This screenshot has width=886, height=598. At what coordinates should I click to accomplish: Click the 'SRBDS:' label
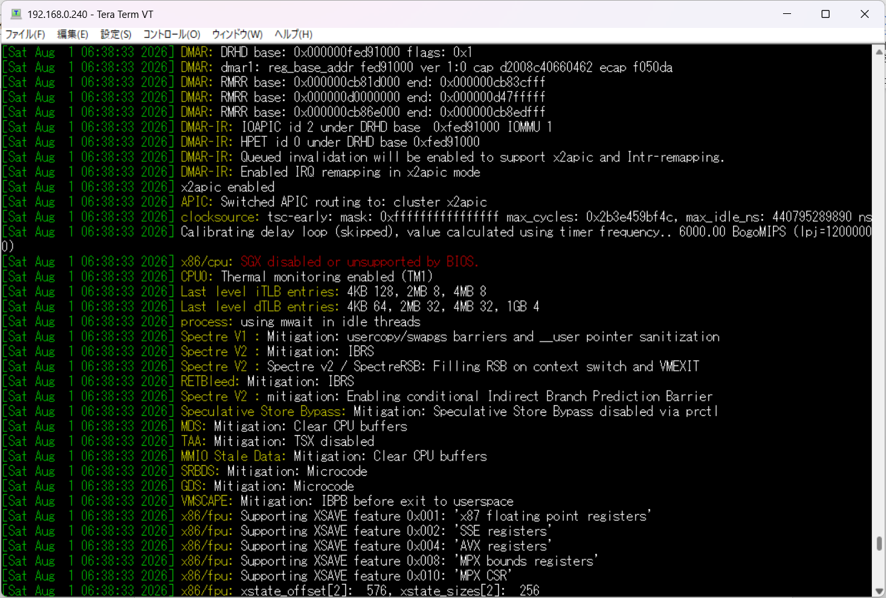point(201,471)
